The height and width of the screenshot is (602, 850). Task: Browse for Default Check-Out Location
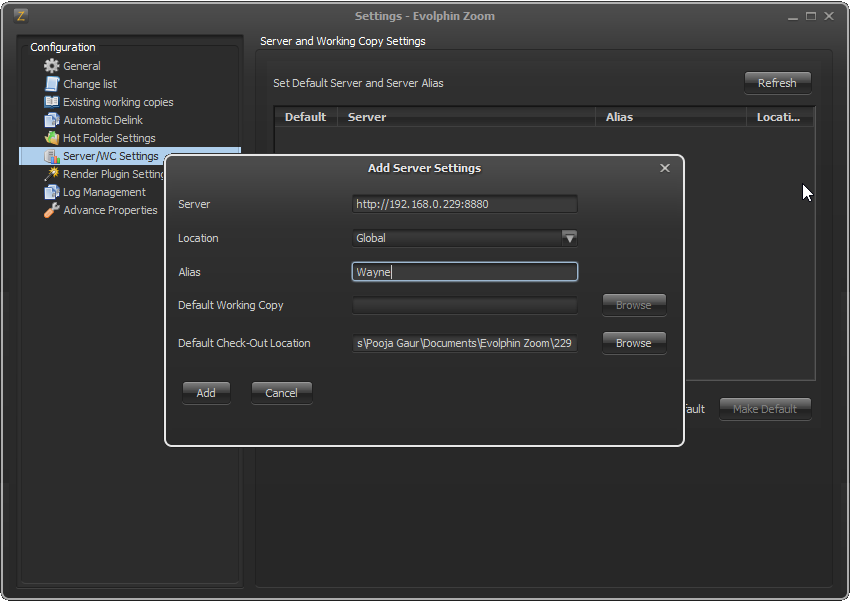[x=634, y=343]
